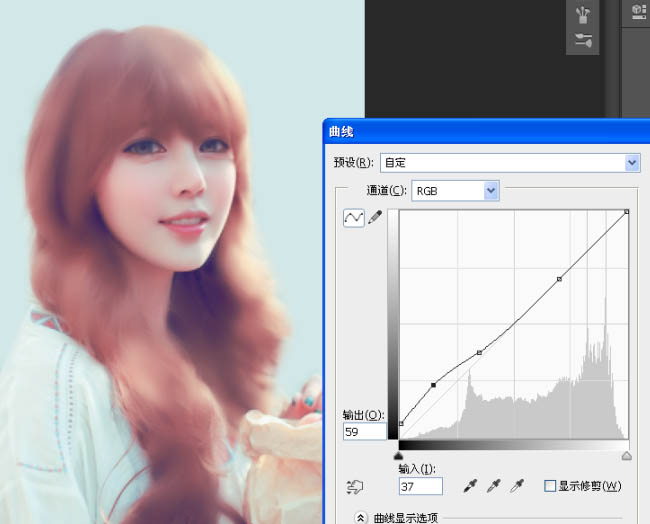Pick the white point eyedropper
Image resolution: width=650 pixels, height=524 pixels.
(x=516, y=486)
